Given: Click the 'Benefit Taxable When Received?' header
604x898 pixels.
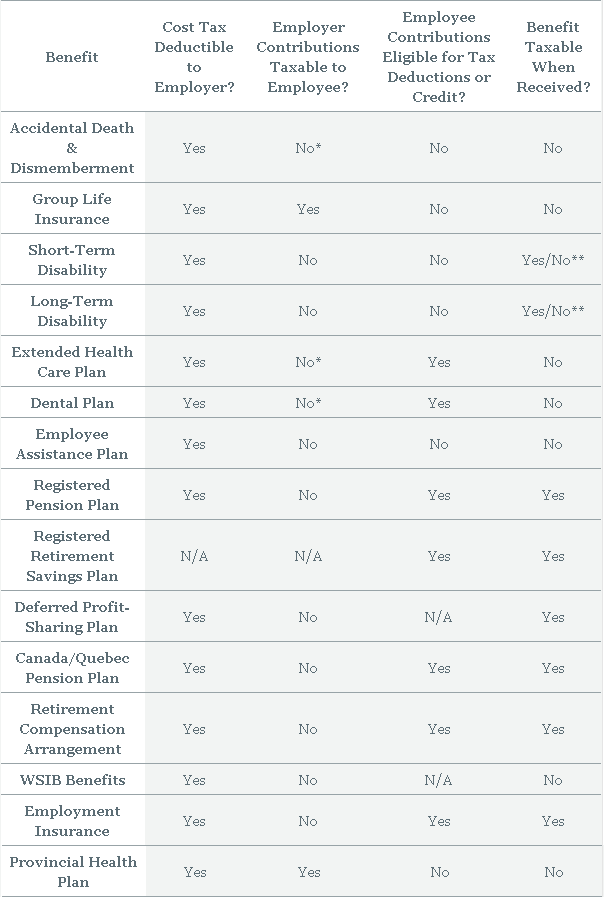Looking at the screenshot, I should coord(553,57).
